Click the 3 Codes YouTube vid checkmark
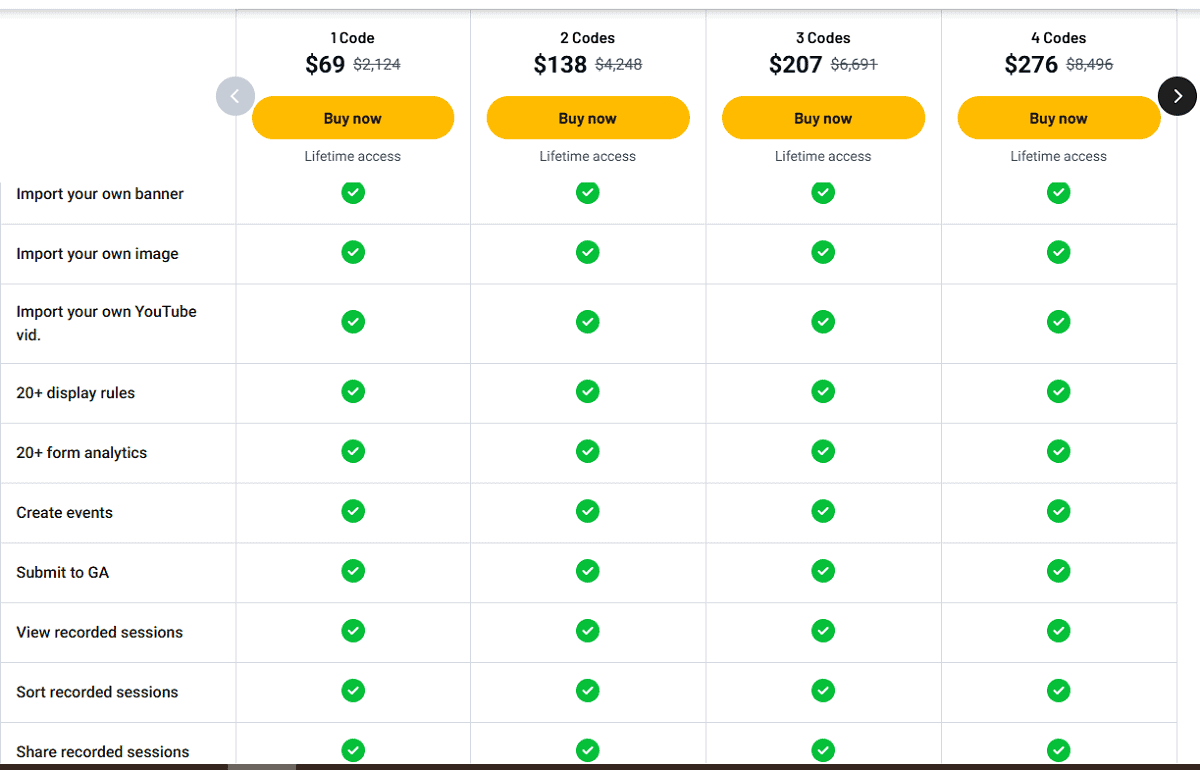This screenshot has height=770, width=1200. coord(823,321)
